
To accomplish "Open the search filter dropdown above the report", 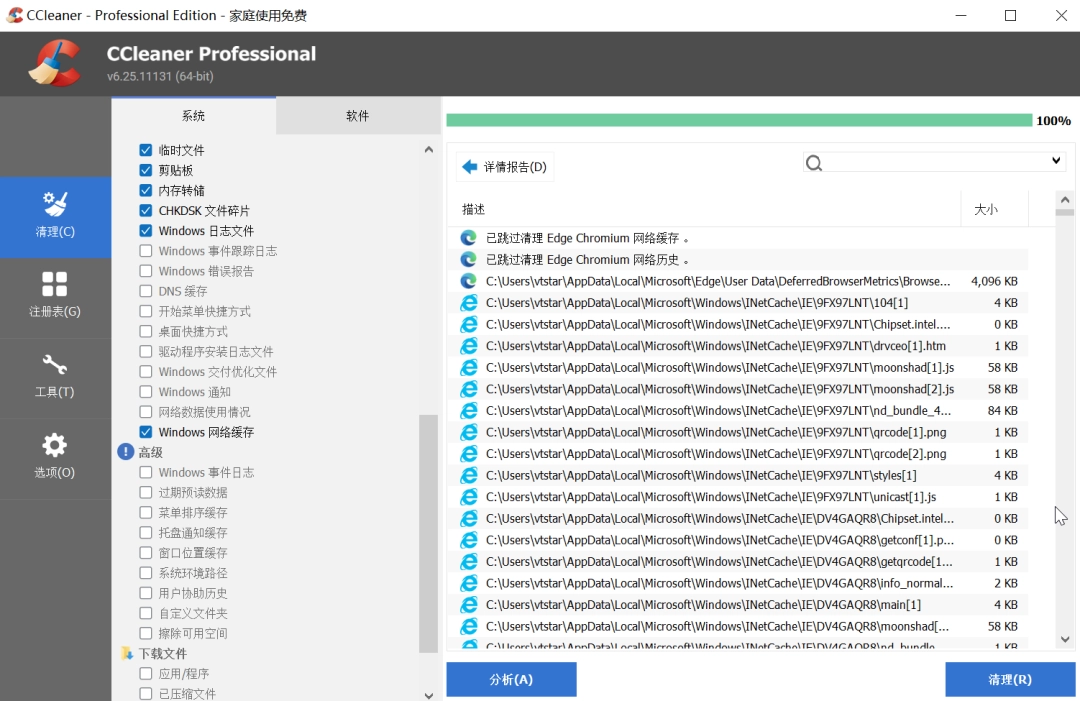I will 1056,161.
